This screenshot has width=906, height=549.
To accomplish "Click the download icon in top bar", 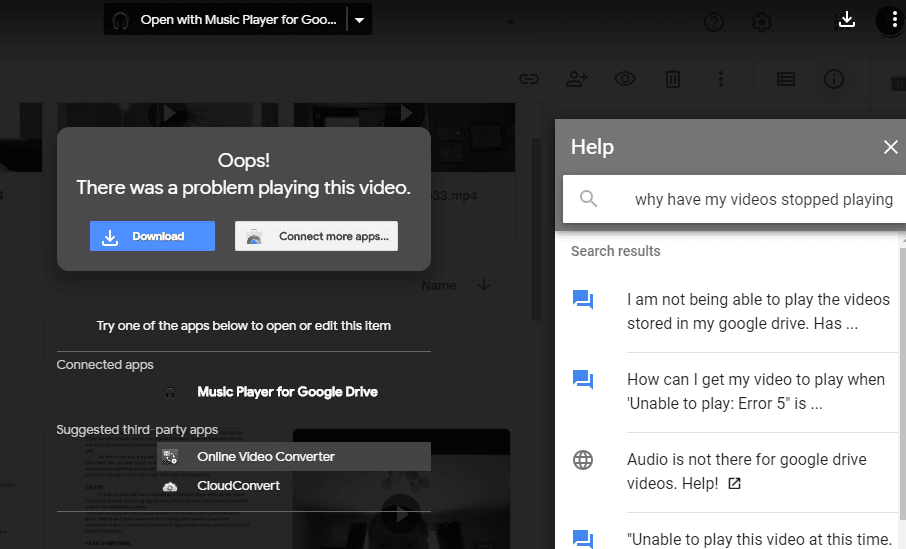I will click(846, 20).
